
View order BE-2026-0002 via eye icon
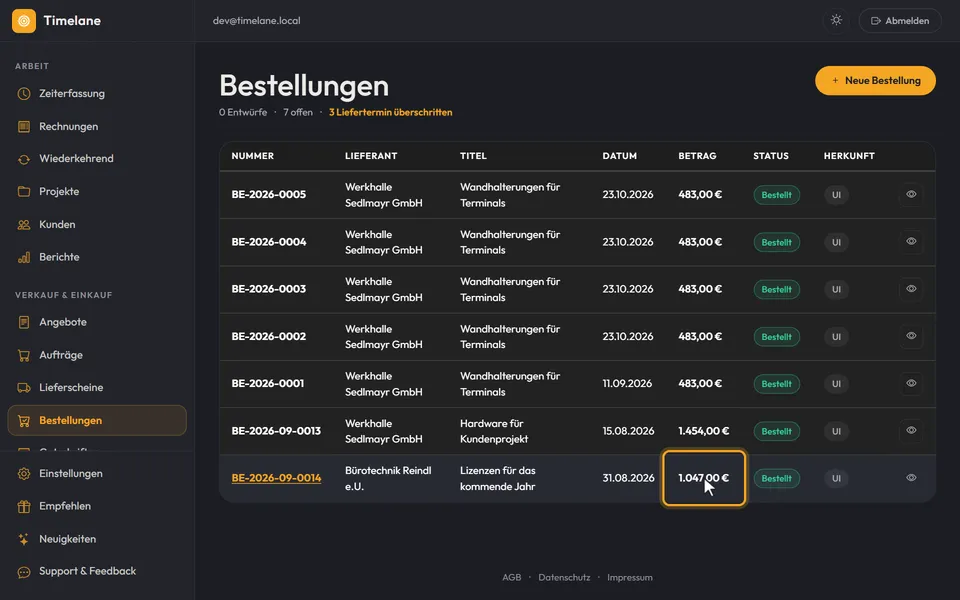point(911,336)
